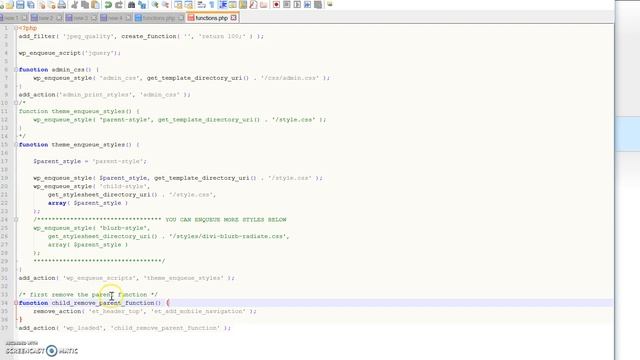
Task: Switch to the new 3 tab
Action: point(81,18)
